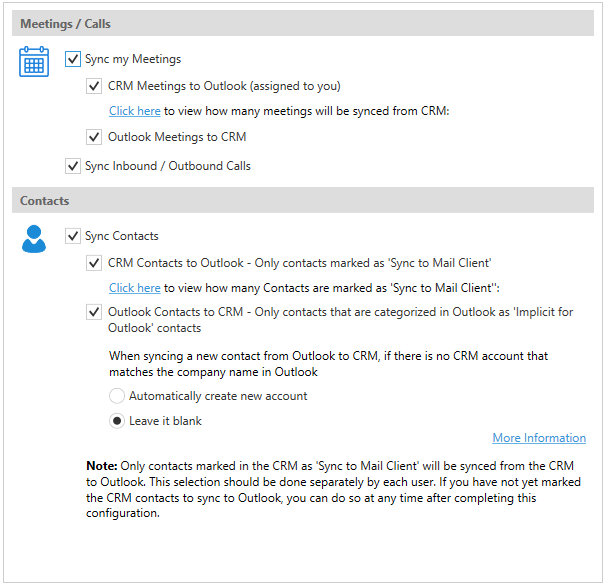
Task: Disable Outlook Meetings to CRM checkbox
Action: click(95, 137)
